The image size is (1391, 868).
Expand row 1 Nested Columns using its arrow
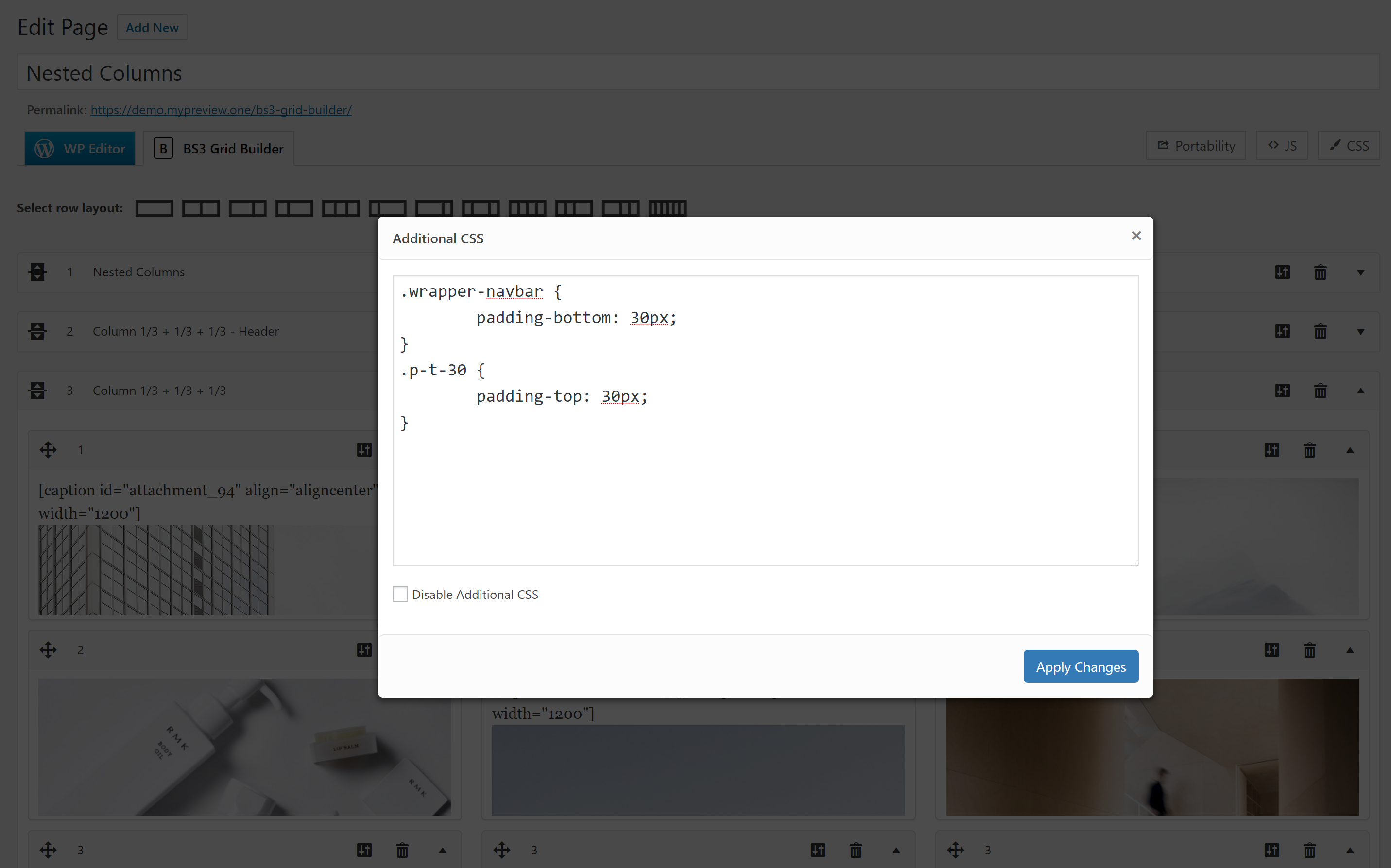1360,272
